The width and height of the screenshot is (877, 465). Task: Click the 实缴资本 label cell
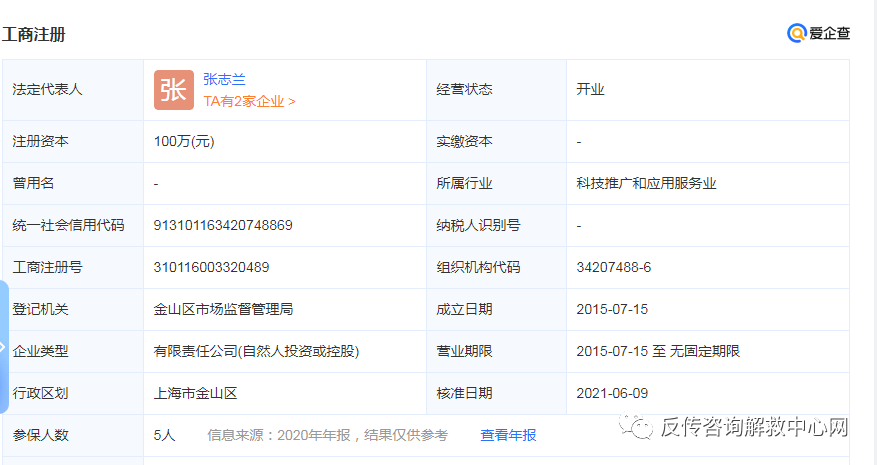pos(497,142)
